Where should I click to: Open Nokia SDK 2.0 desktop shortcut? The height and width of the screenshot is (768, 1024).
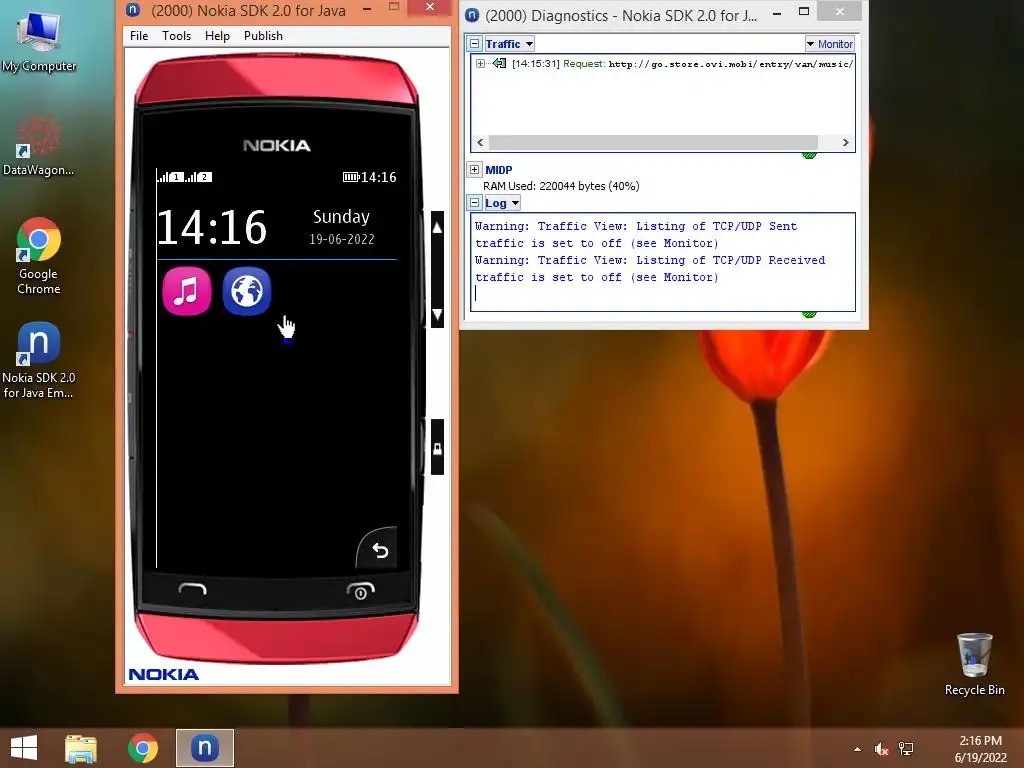(39, 360)
